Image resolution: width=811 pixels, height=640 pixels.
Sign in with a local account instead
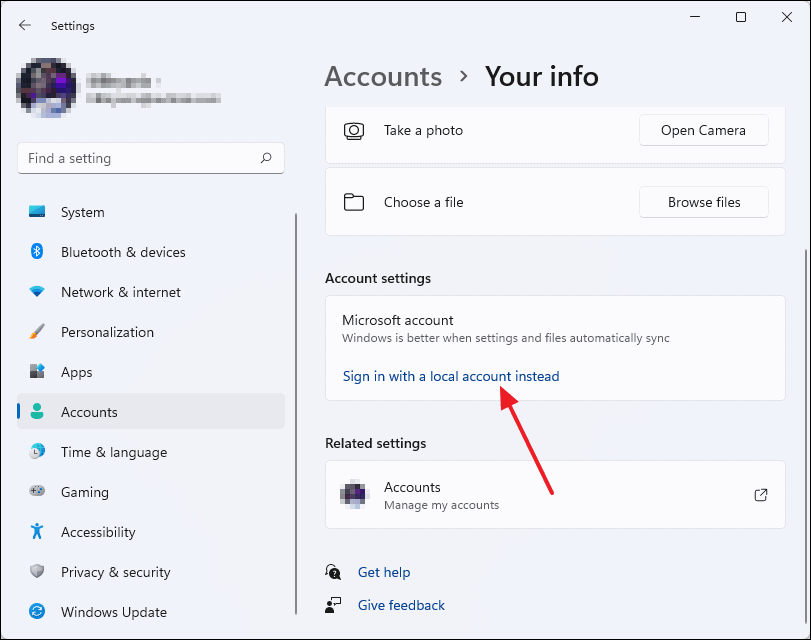tap(451, 376)
